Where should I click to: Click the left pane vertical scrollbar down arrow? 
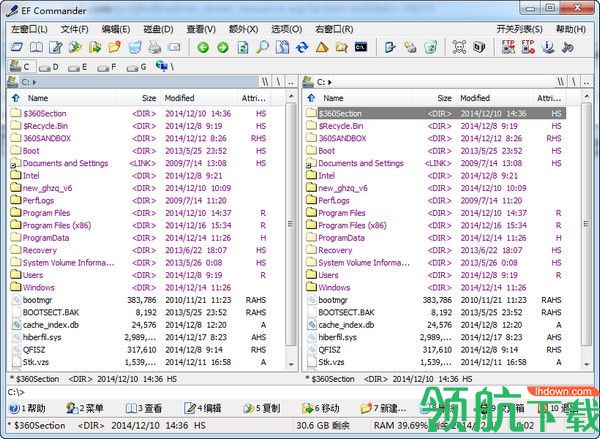[292, 364]
